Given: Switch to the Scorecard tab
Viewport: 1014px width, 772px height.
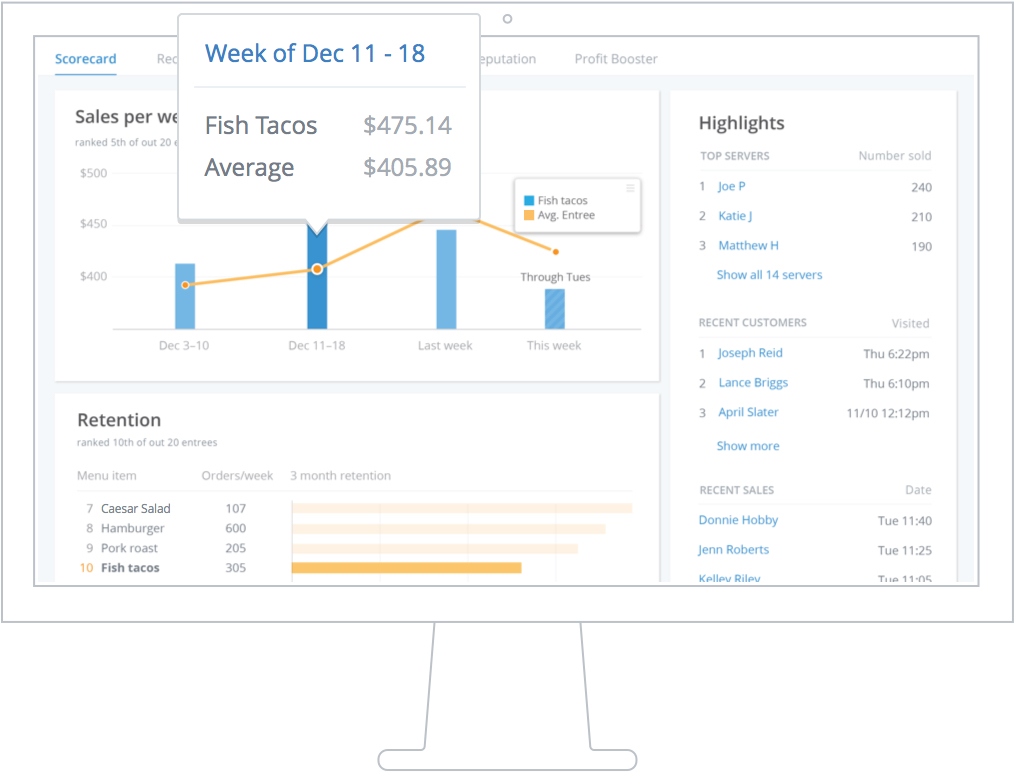Looking at the screenshot, I should tap(85, 59).
